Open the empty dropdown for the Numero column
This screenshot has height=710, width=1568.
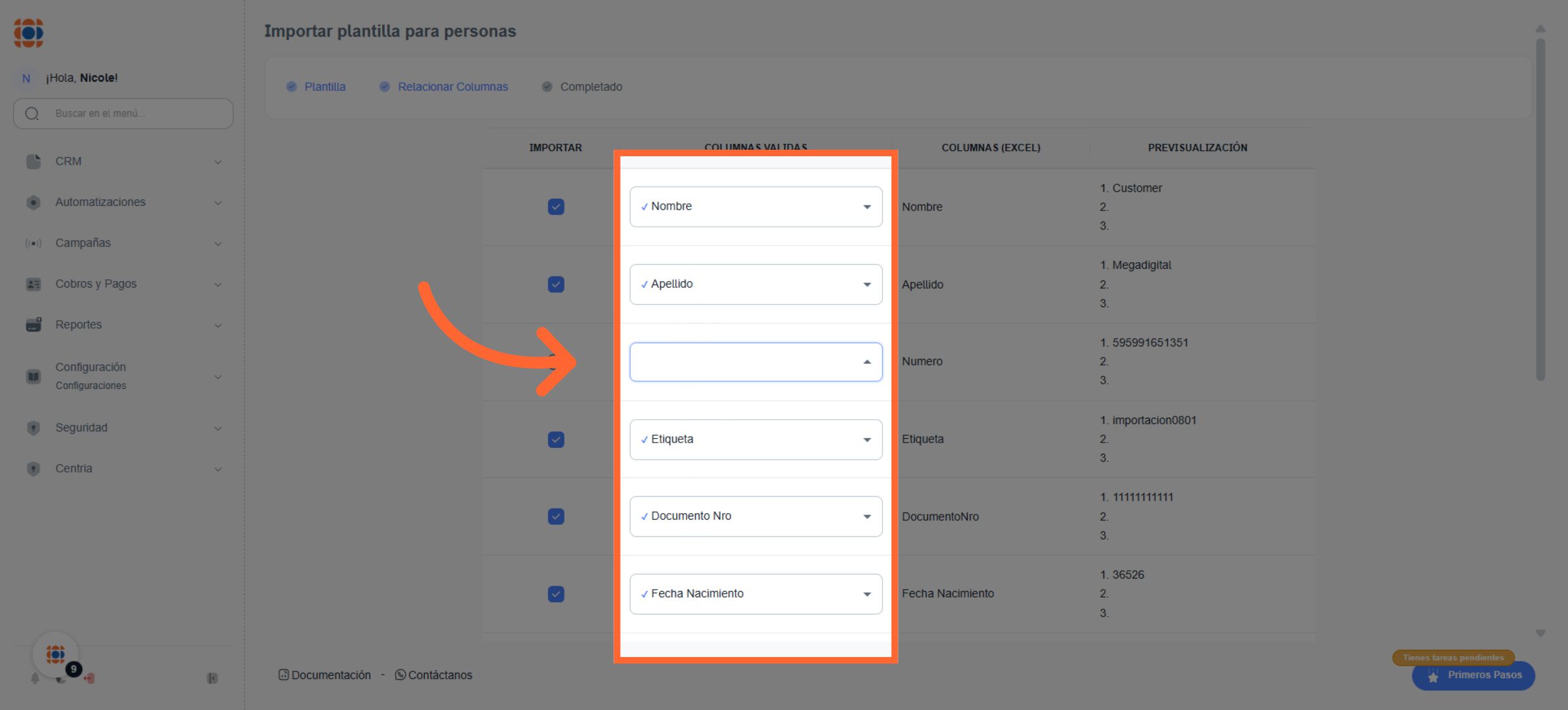[755, 362]
